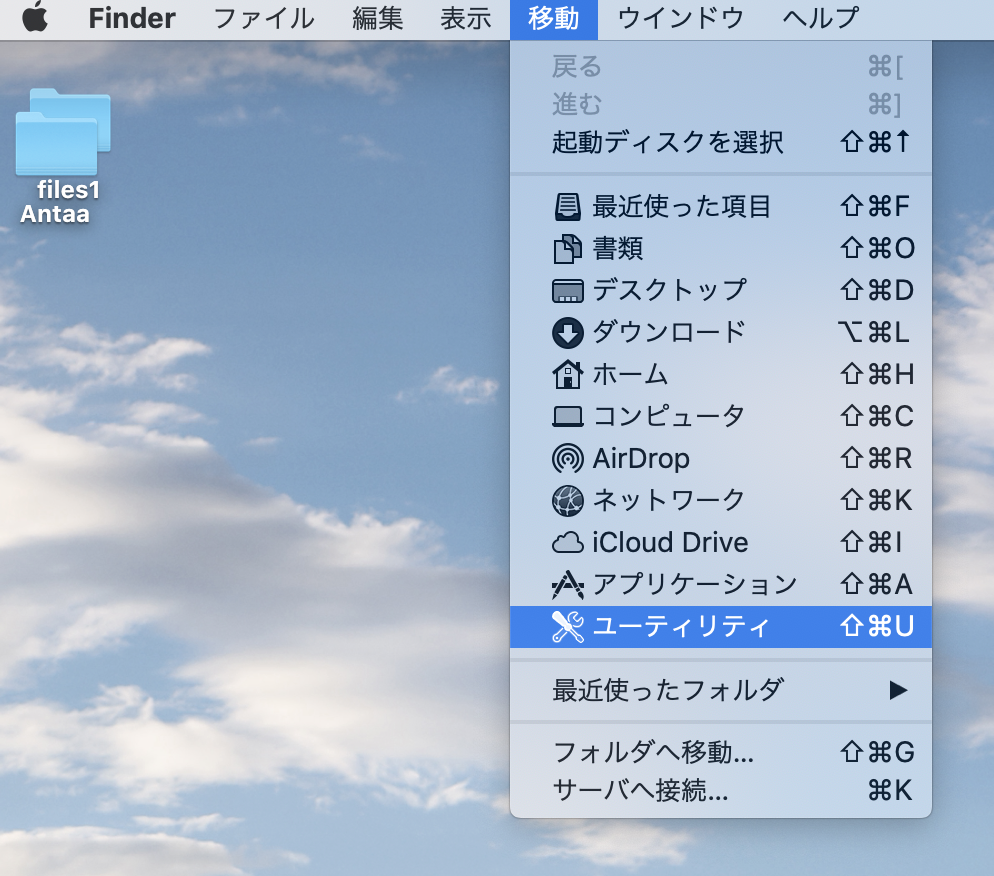Choose アプリケーション menu entry

pyautogui.click(x=721, y=584)
